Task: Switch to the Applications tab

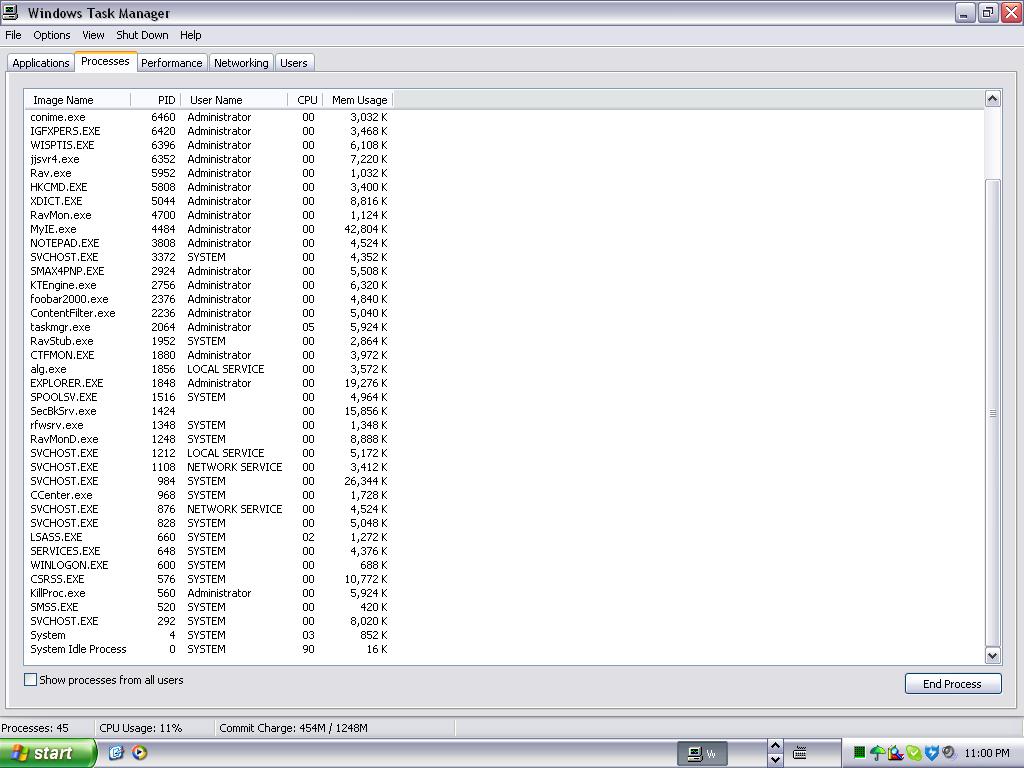Action: tap(40, 63)
